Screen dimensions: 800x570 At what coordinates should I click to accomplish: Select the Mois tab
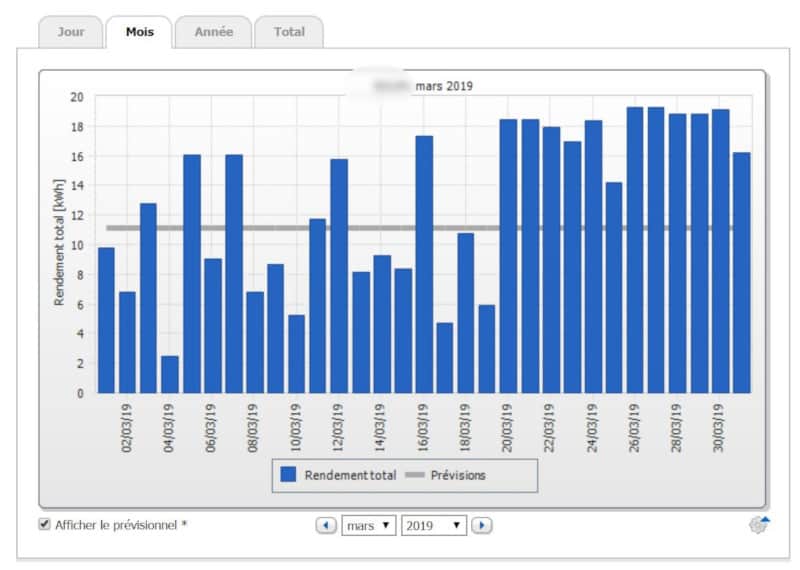[139, 32]
